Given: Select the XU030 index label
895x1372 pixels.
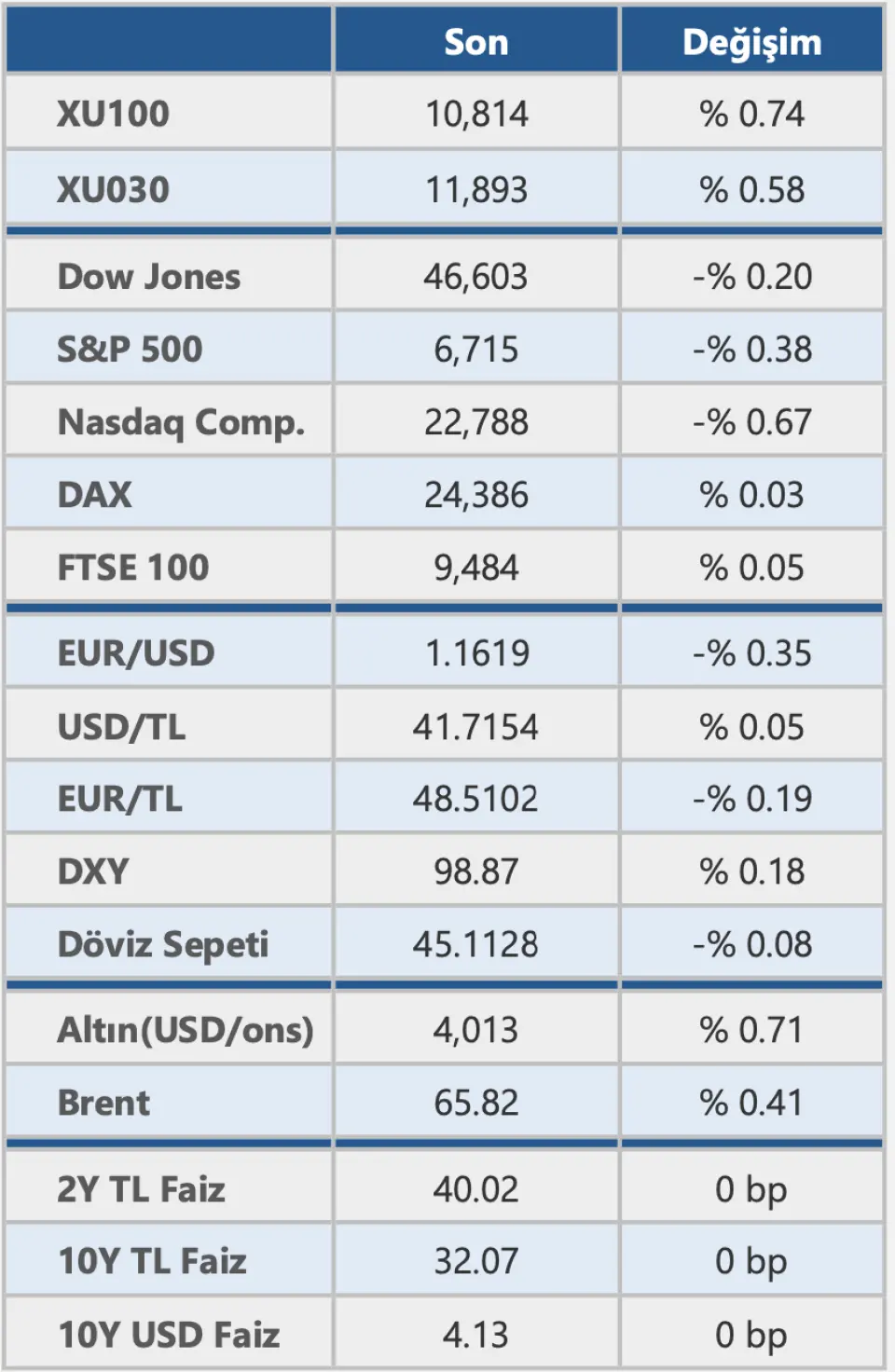Looking at the screenshot, I should pos(113,190).
